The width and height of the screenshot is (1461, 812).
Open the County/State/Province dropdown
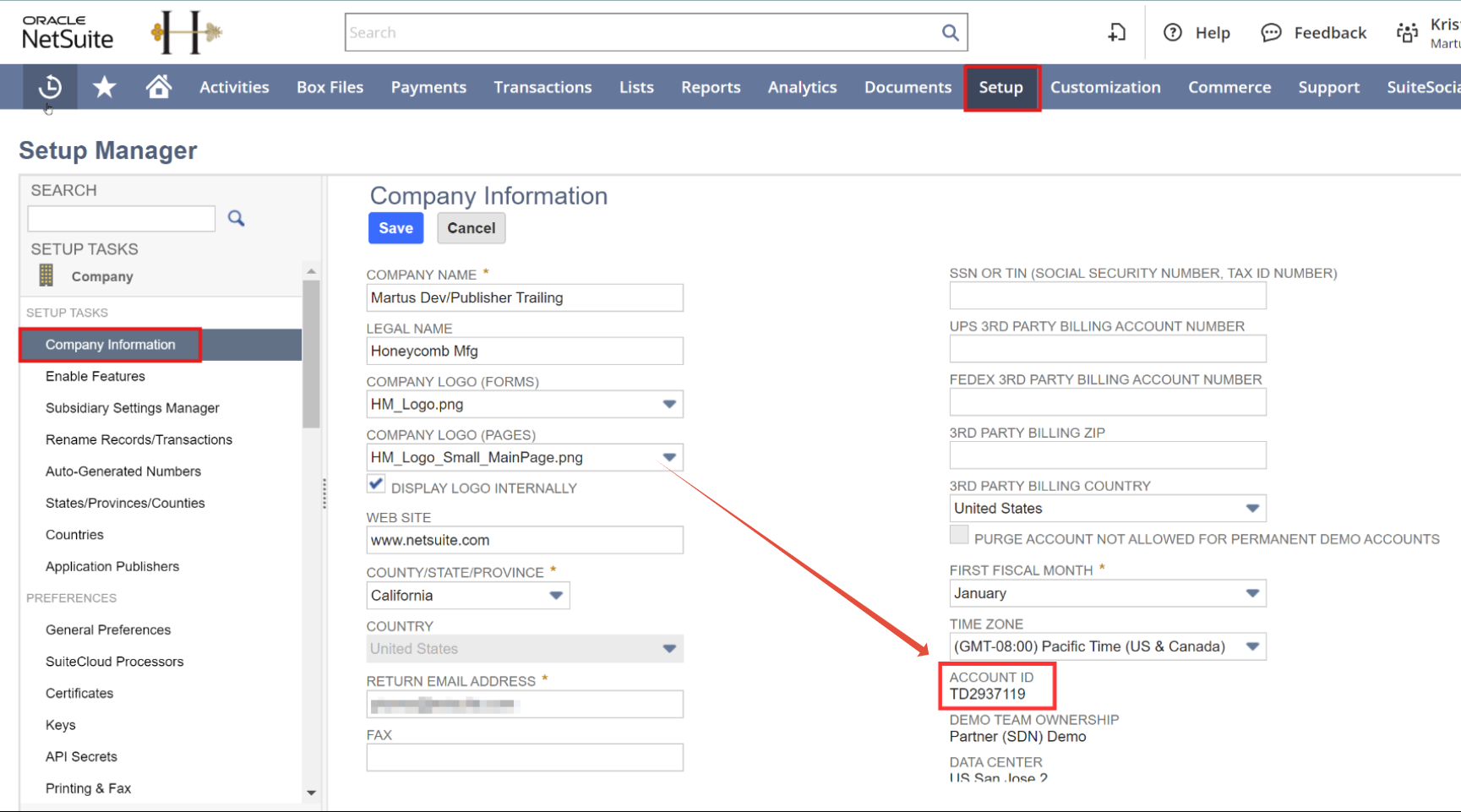tap(556, 596)
